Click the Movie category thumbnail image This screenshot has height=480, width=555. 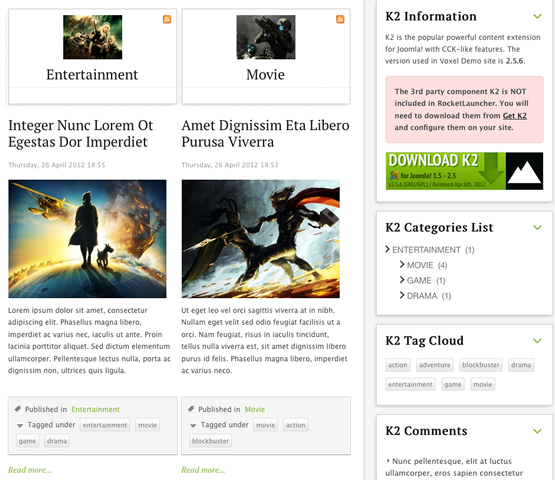[x=266, y=37]
